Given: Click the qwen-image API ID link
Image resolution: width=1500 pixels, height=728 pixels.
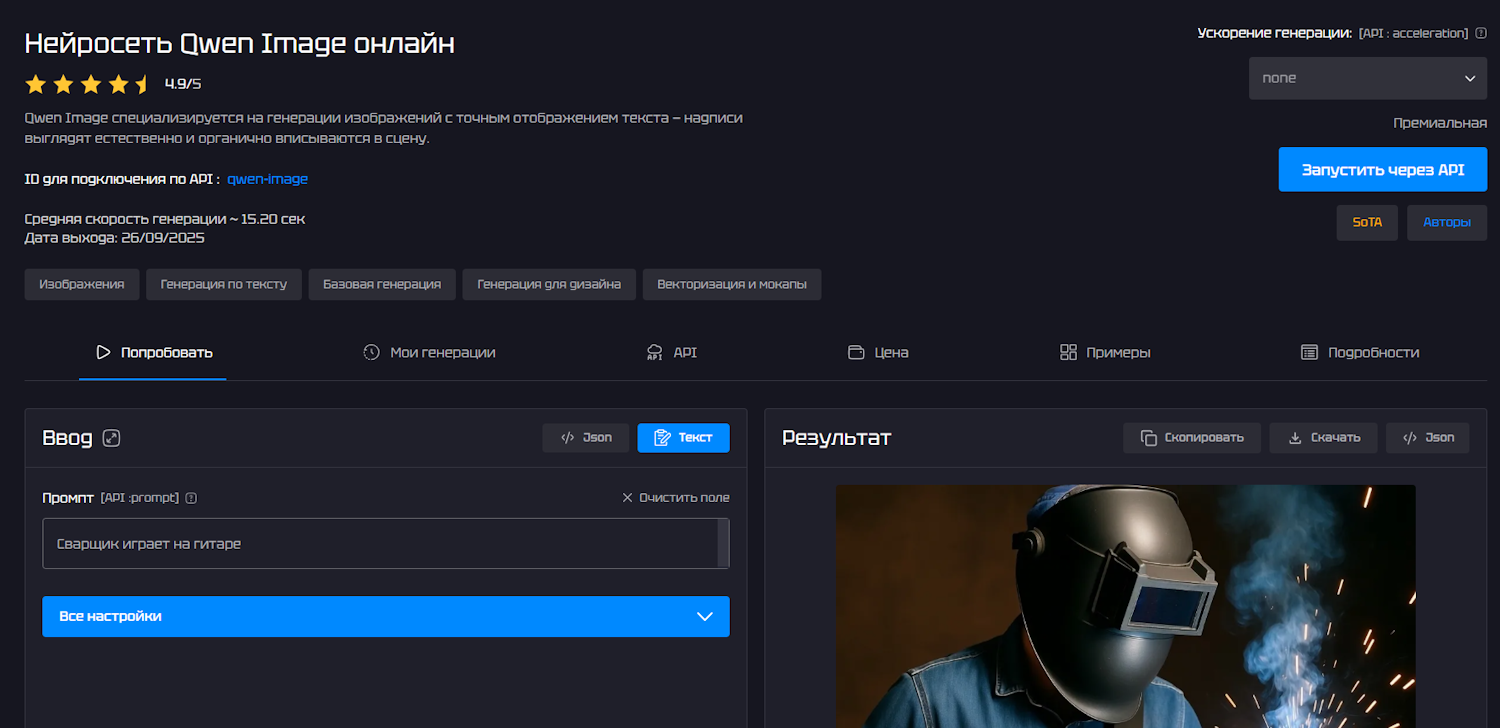Looking at the screenshot, I should click(268, 179).
